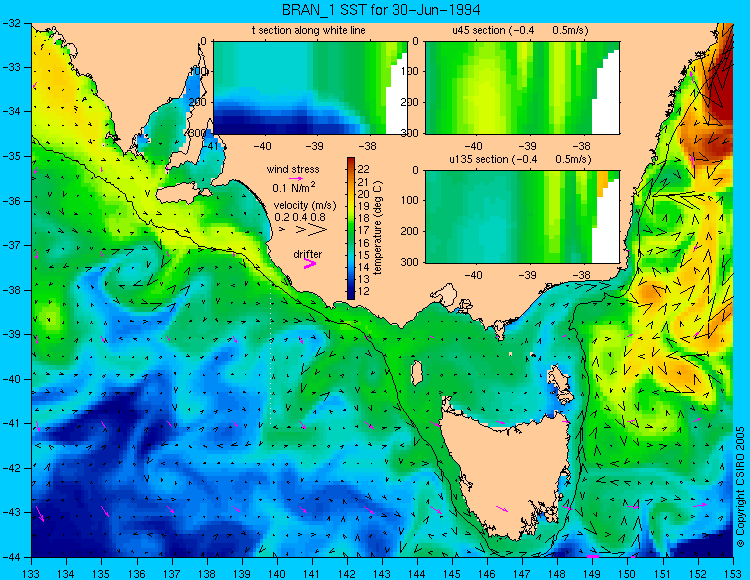Click the '0.1 N/m2' legend value
The width and height of the screenshot is (750, 580).
click(294, 187)
